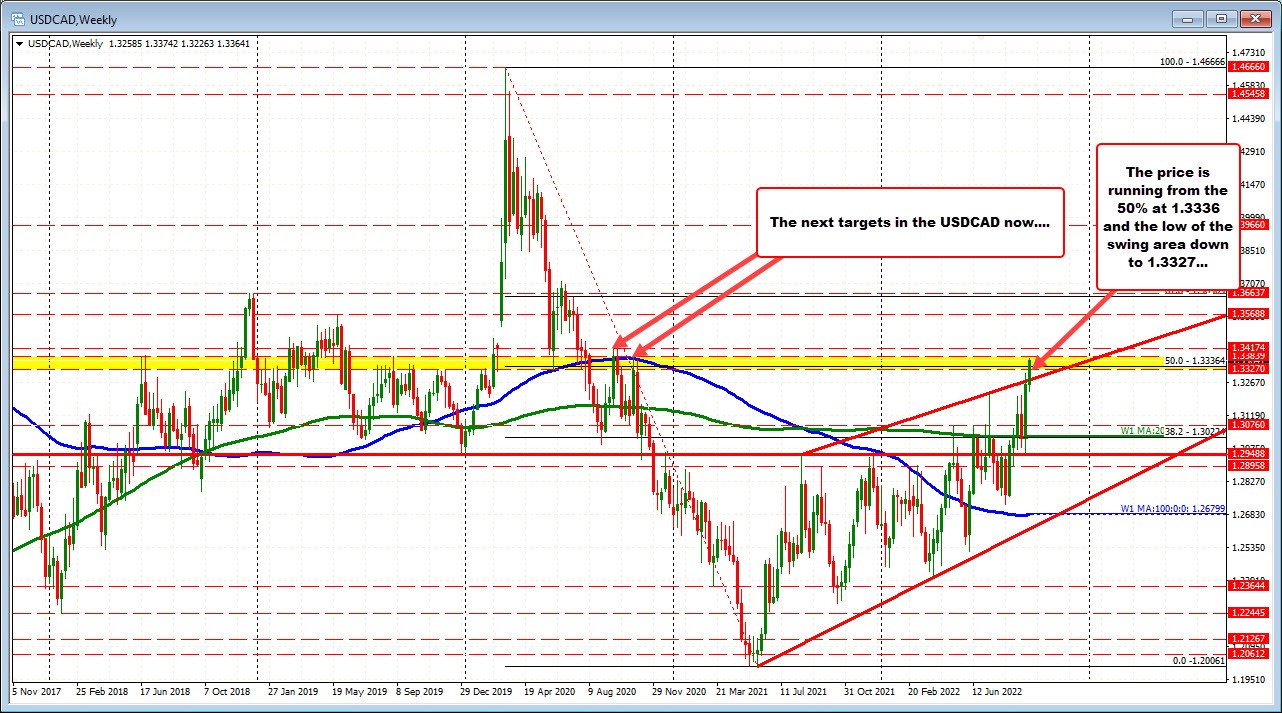
Task: Click the annotation box reading 'The next targets in the USDCAD now....'
Action: [x=909, y=222]
